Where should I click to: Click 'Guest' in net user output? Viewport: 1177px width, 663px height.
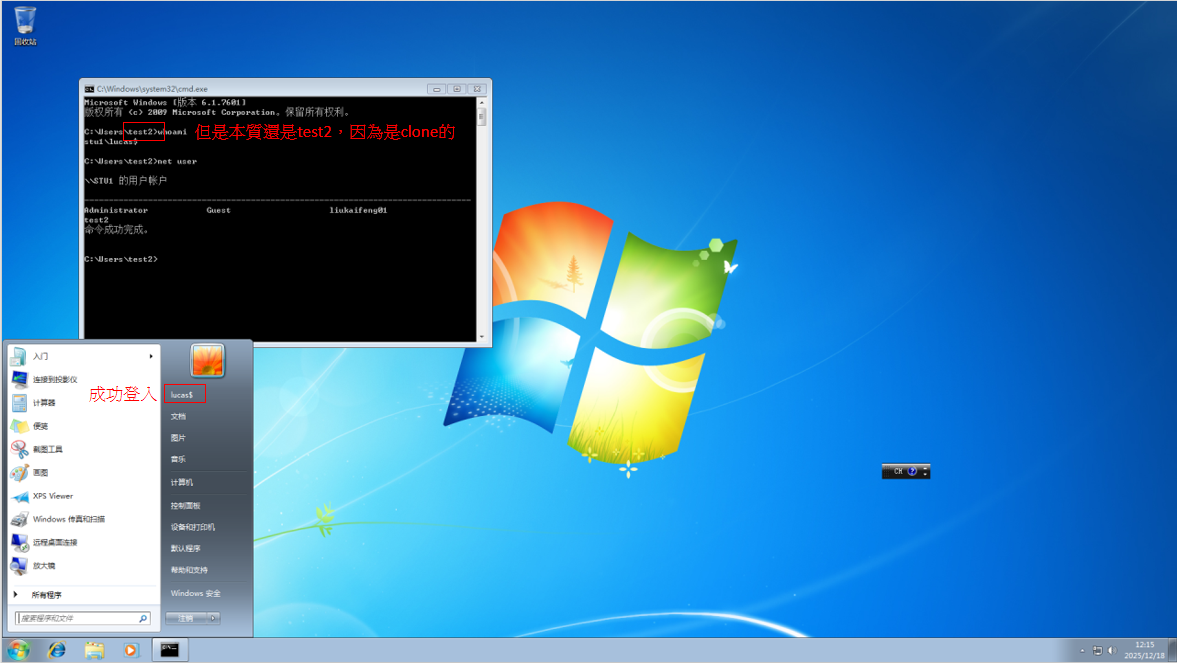click(218, 210)
